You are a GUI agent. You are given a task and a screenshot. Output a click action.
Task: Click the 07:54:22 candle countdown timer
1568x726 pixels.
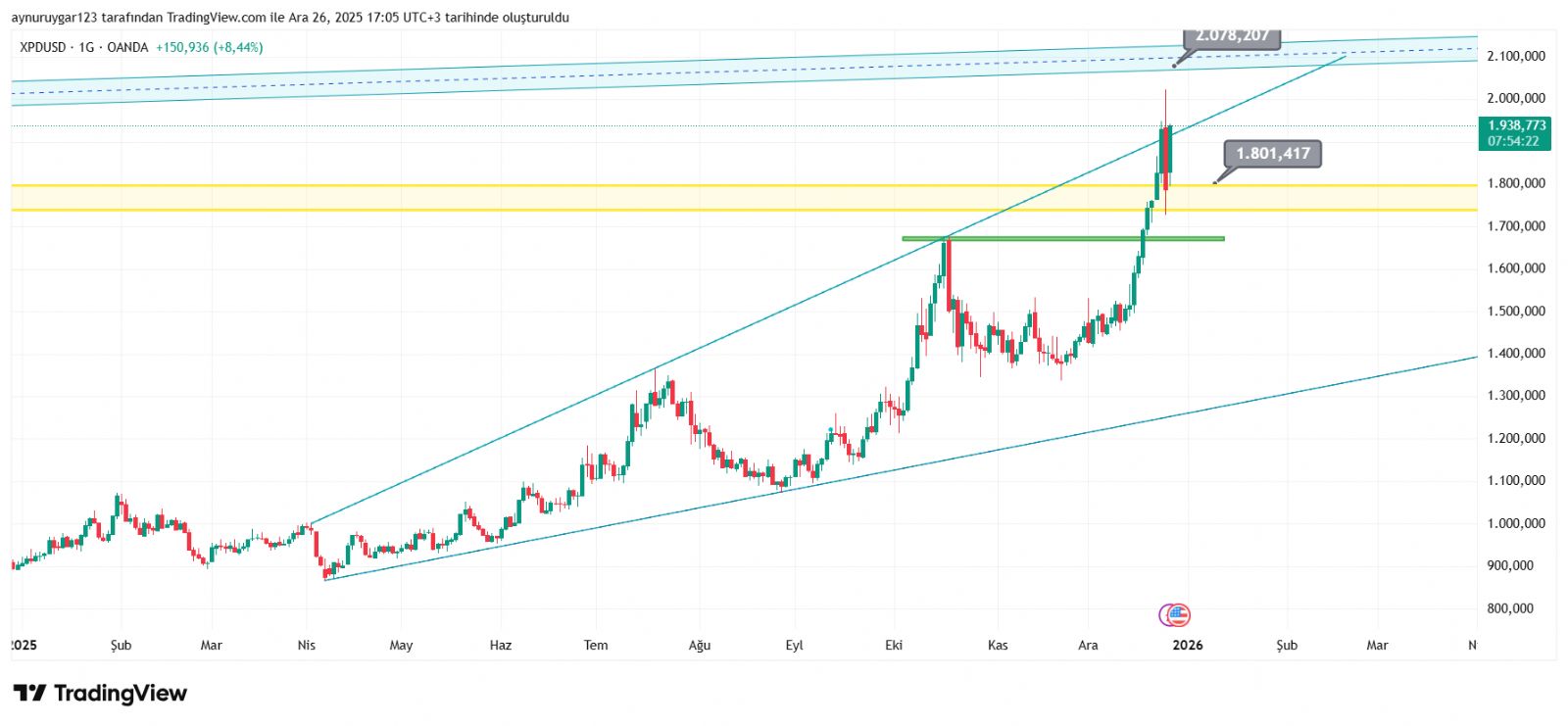(x=1513, y=141)
